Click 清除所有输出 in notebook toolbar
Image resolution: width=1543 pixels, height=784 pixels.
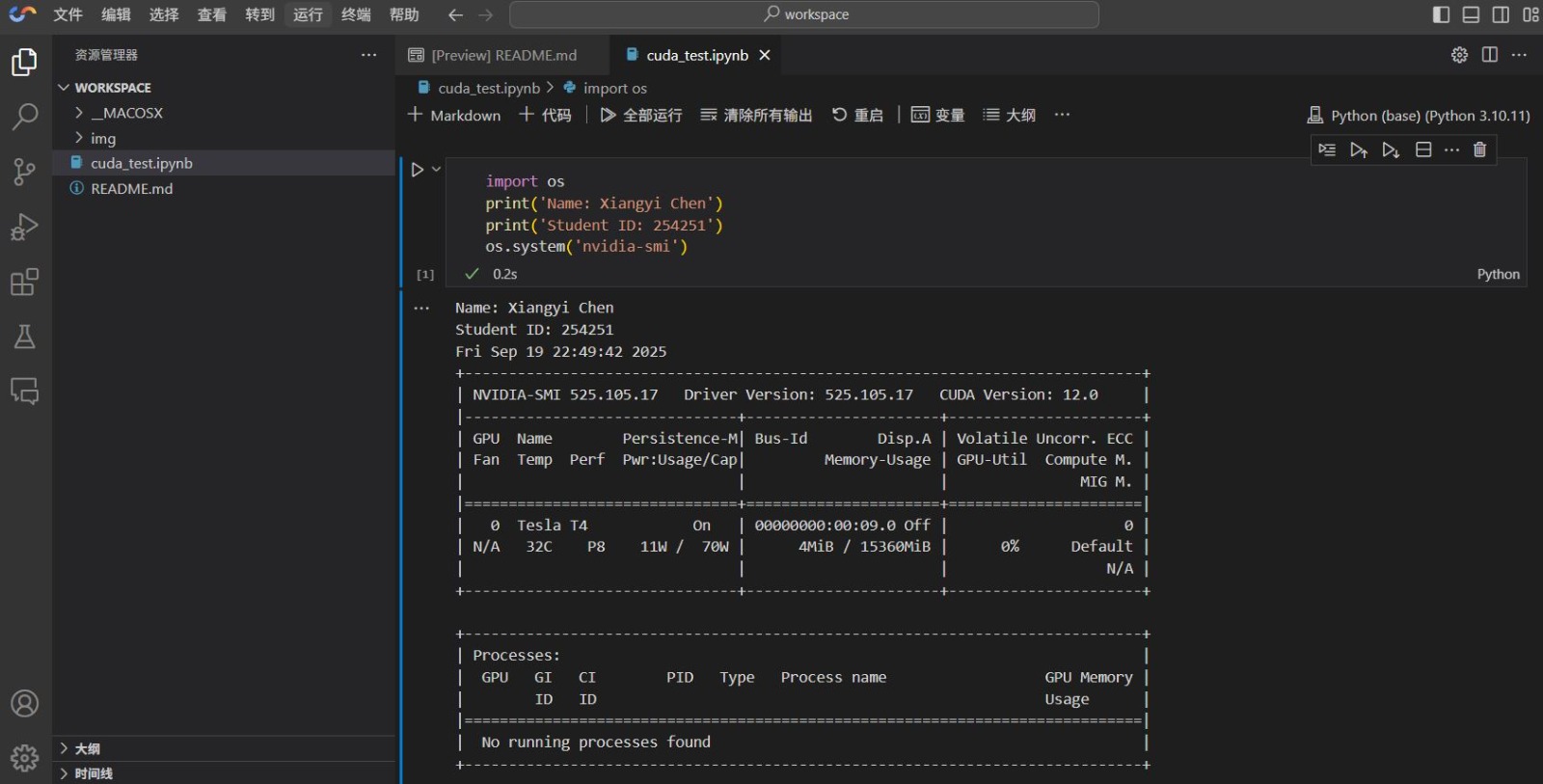pos(756,115)
